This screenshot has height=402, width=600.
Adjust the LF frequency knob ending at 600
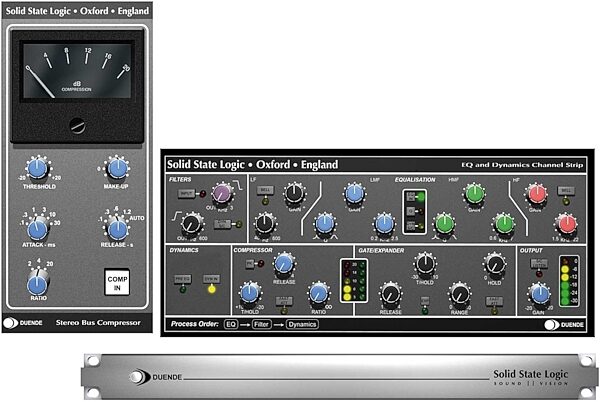[x=264, y=224]
